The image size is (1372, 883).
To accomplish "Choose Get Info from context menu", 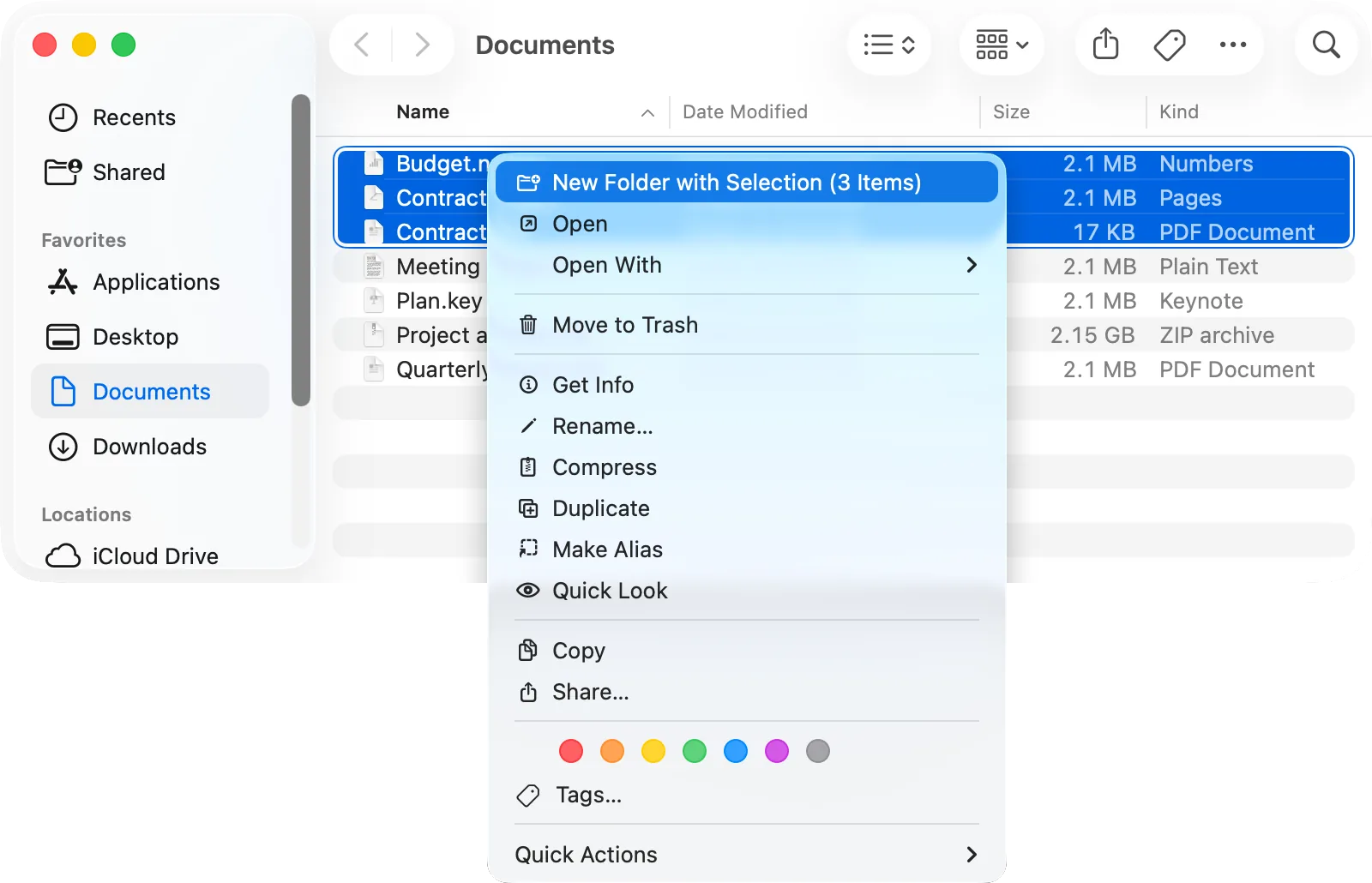I will pyautogui.click(x=747, y=385).
